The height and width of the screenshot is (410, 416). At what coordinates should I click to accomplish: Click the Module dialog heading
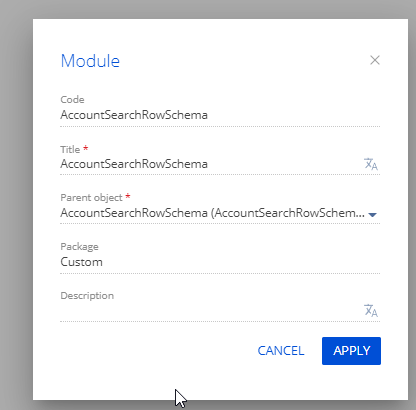[x=90, y=61]
